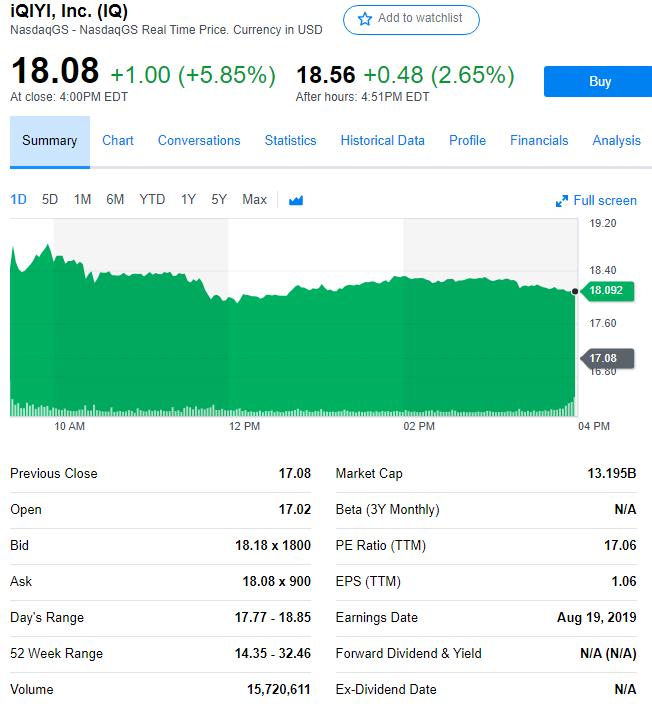Viewport: 652px width, 704px height.
Task: Click the PE Ratio (TTM) value 17.06
Action: click(620, 546)
